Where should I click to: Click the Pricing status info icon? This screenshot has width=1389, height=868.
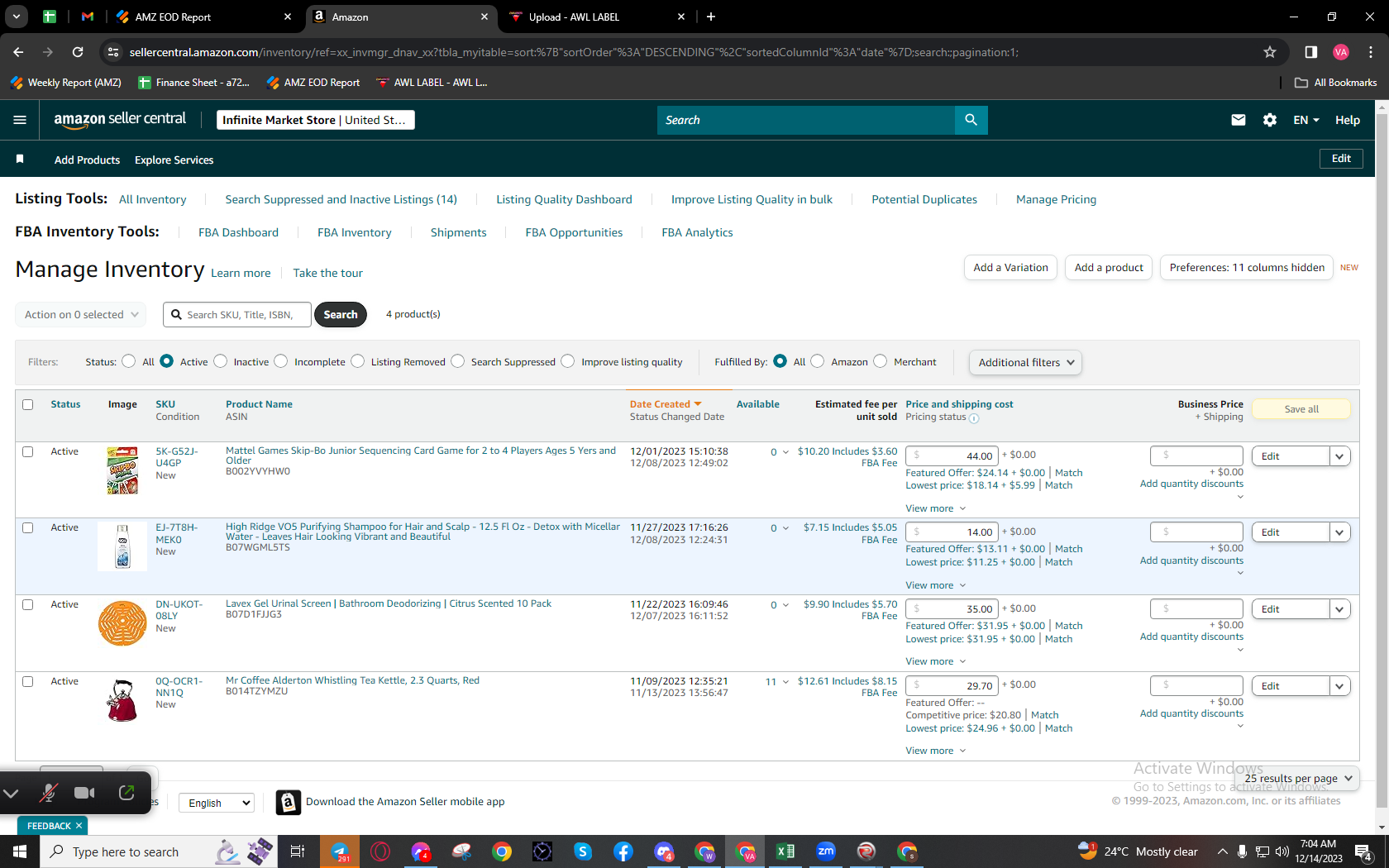coord(974,418)
